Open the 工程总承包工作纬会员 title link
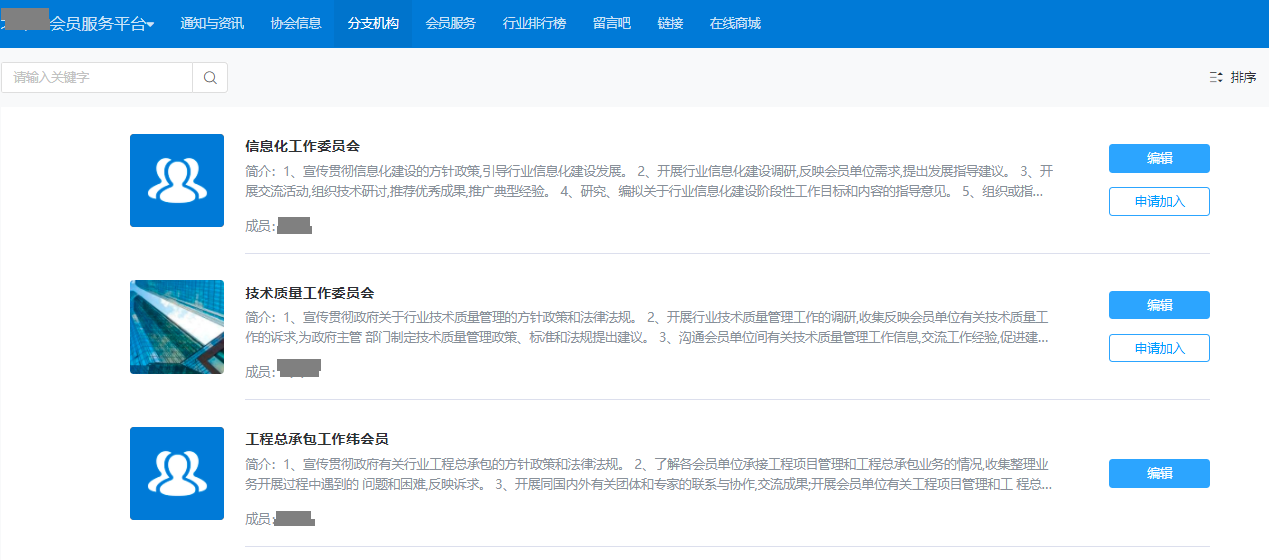 point(317,439)
